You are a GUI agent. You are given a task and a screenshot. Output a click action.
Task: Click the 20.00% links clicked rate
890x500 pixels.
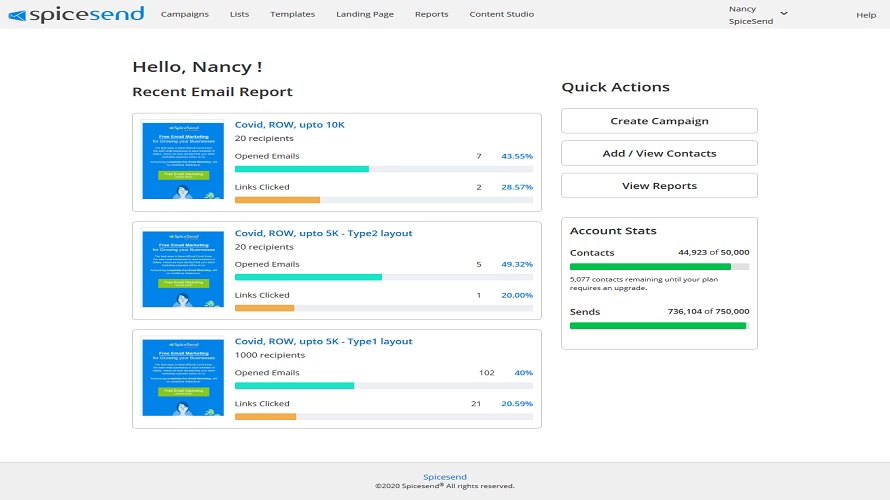[517, 295]
